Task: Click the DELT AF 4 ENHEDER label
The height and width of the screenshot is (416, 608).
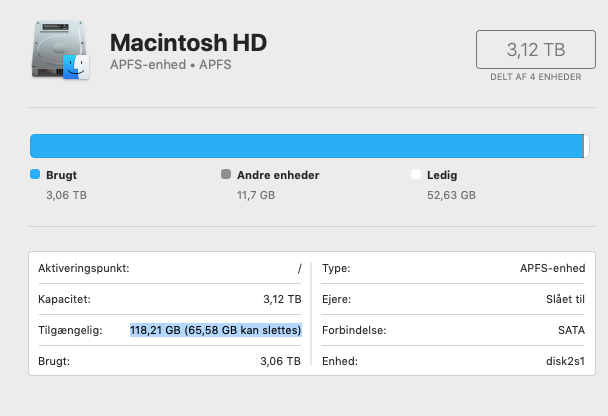Action: tap(536, 77)
